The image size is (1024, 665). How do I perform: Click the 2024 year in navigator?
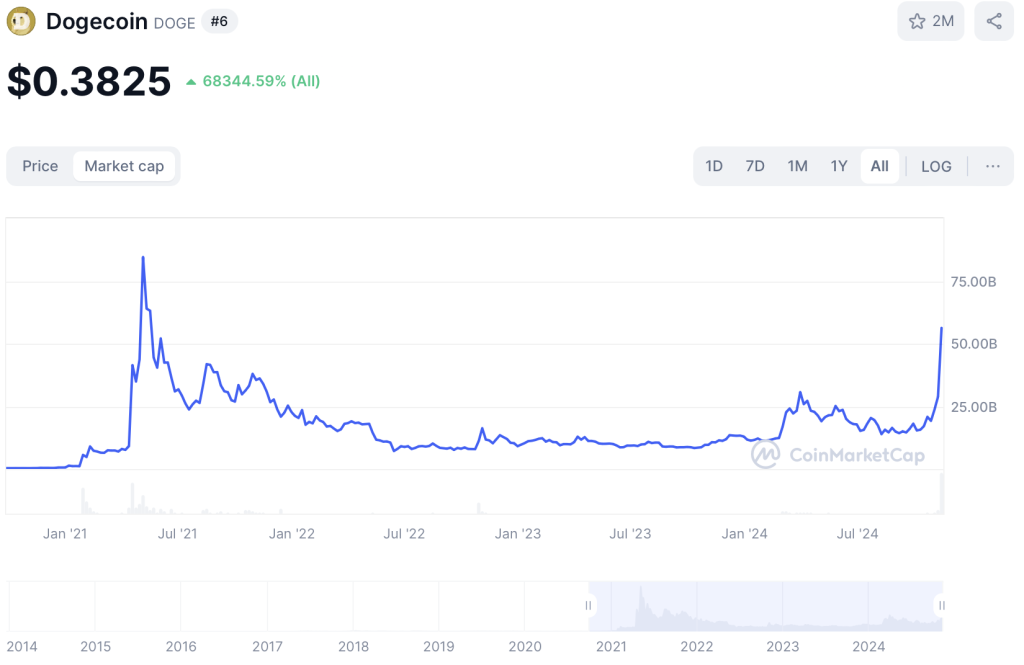(x=869, y=647)
